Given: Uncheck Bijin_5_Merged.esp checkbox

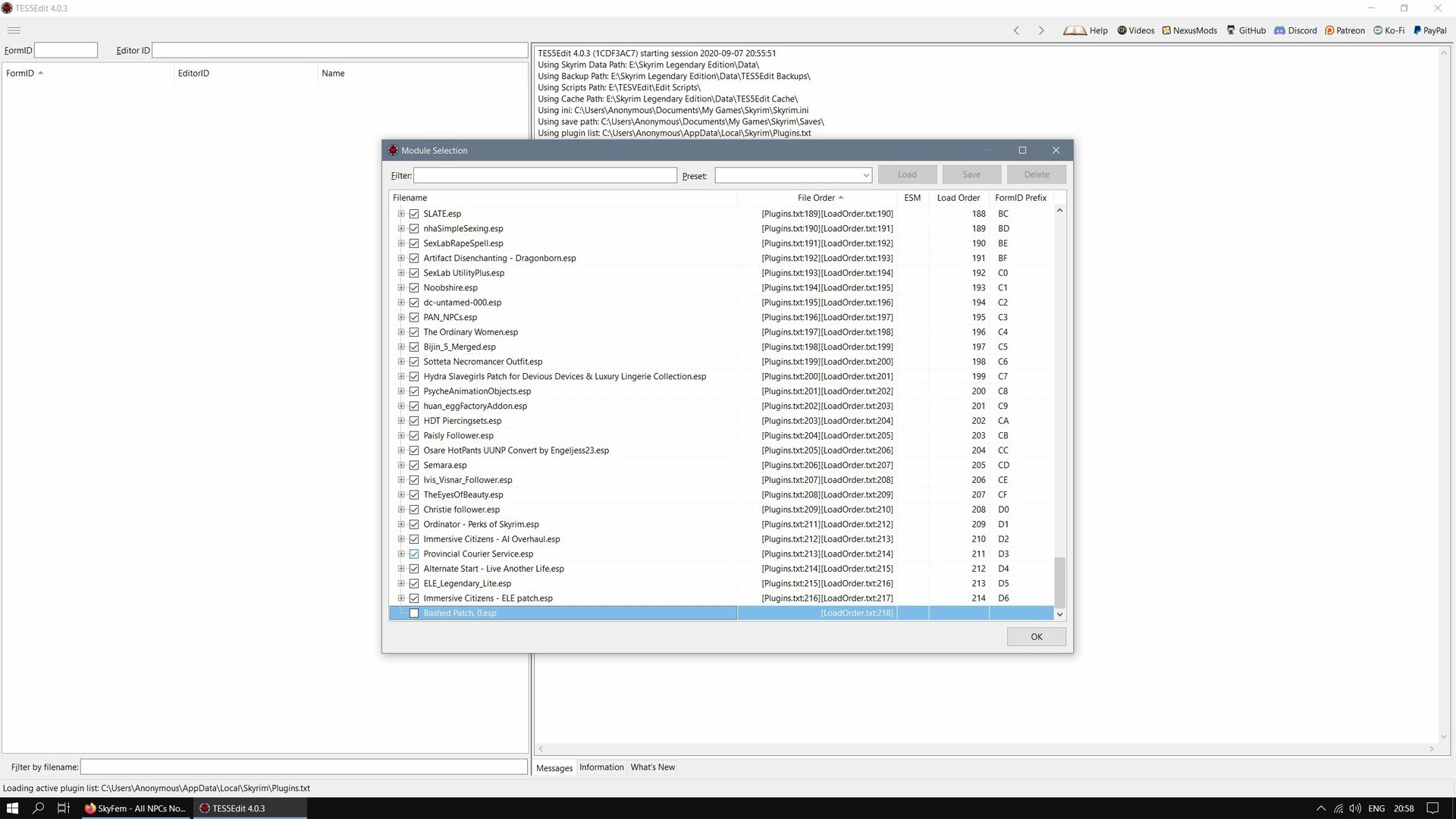Looking at the screenshot, I should pos(414,347).
